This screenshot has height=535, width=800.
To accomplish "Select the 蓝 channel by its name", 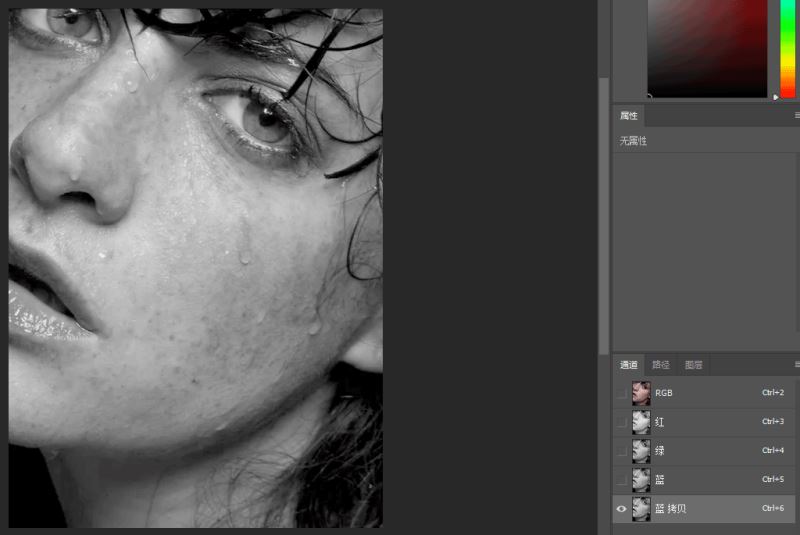I will [660, 480].
